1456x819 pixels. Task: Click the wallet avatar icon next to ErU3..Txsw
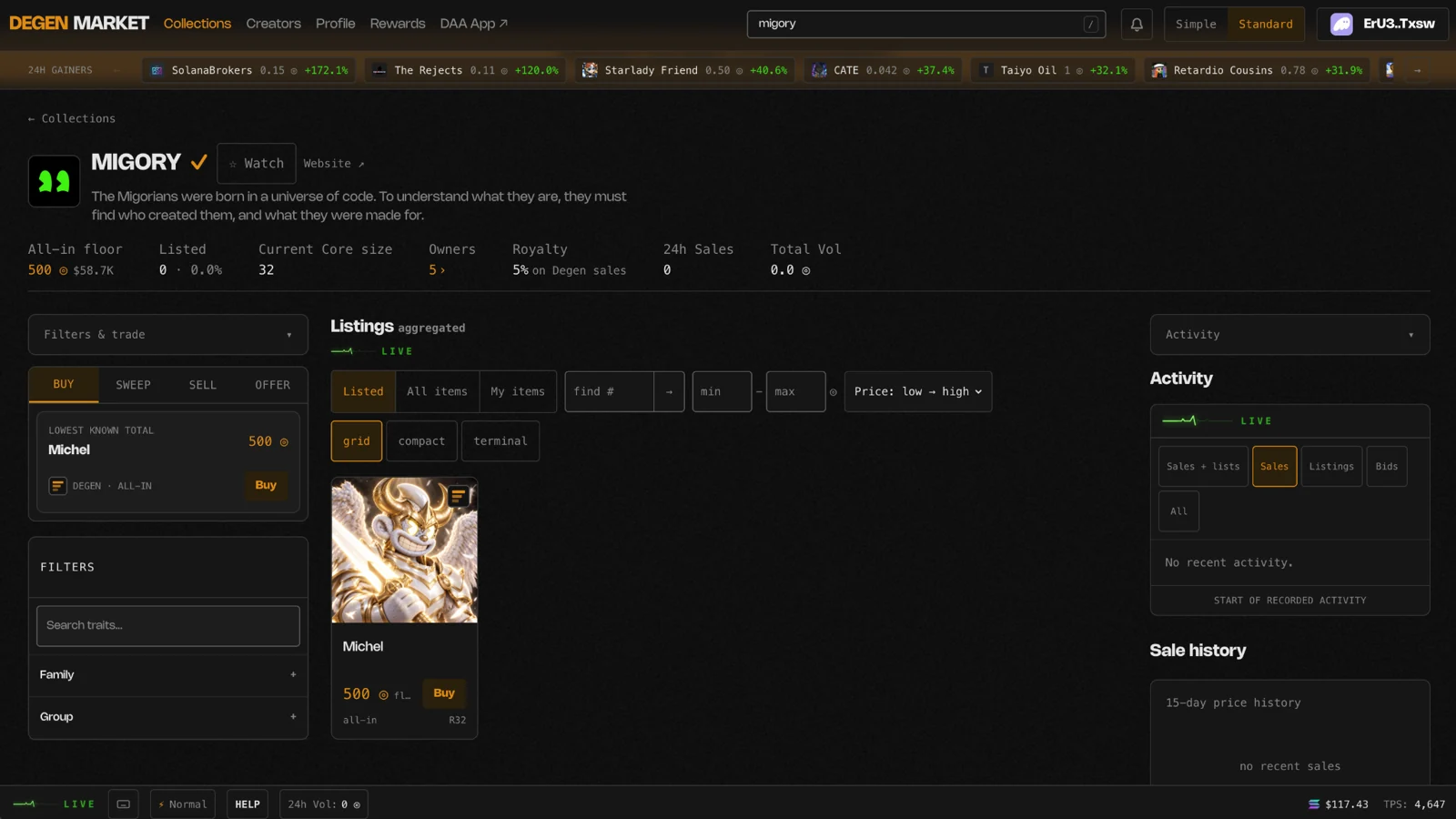pyautogui.click(x=1341, y=25)
